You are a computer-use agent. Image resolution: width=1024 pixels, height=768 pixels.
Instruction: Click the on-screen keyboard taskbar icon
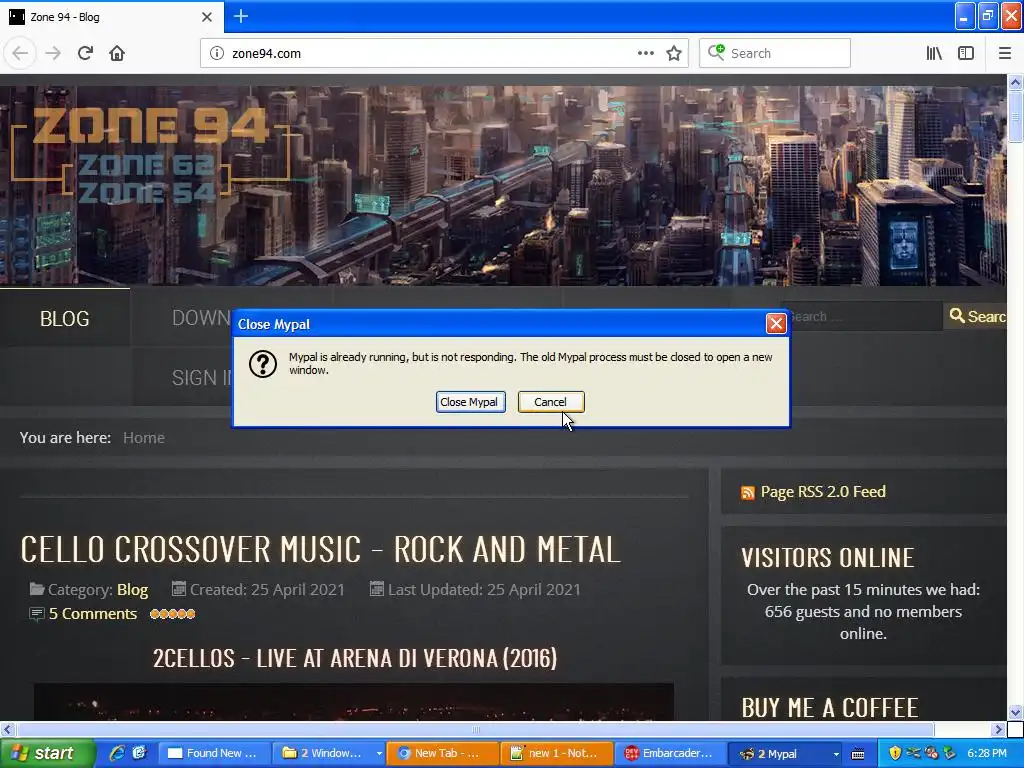858,754
